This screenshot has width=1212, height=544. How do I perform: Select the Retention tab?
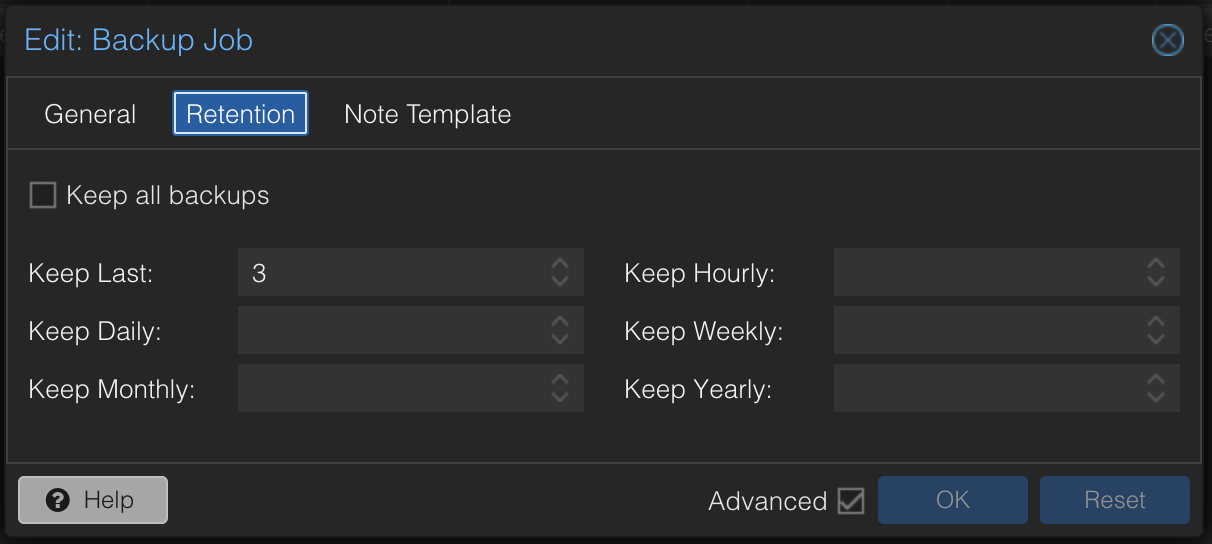point(241,114)
